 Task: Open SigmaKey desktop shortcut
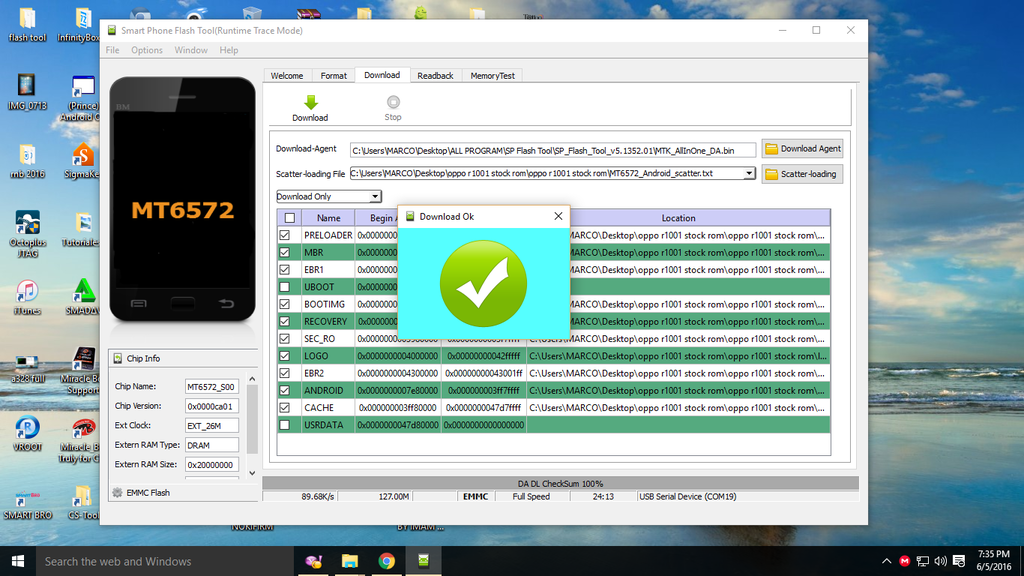point(82,155)
